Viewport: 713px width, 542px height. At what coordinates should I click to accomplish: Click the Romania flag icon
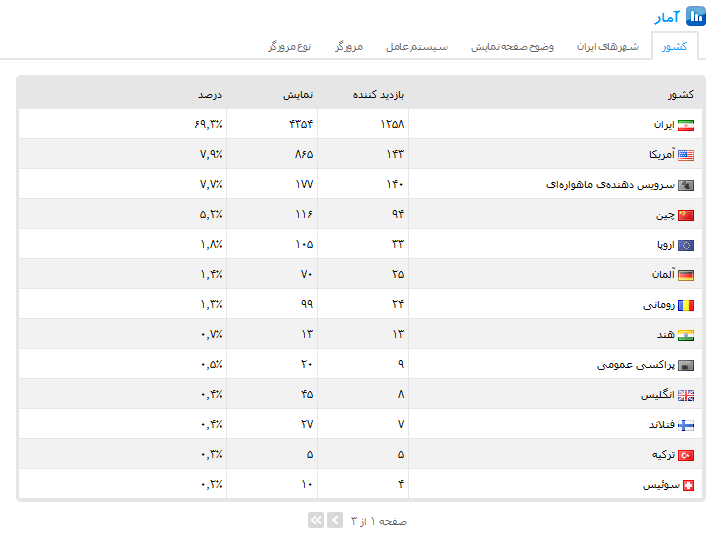click(x=686, y=305)
